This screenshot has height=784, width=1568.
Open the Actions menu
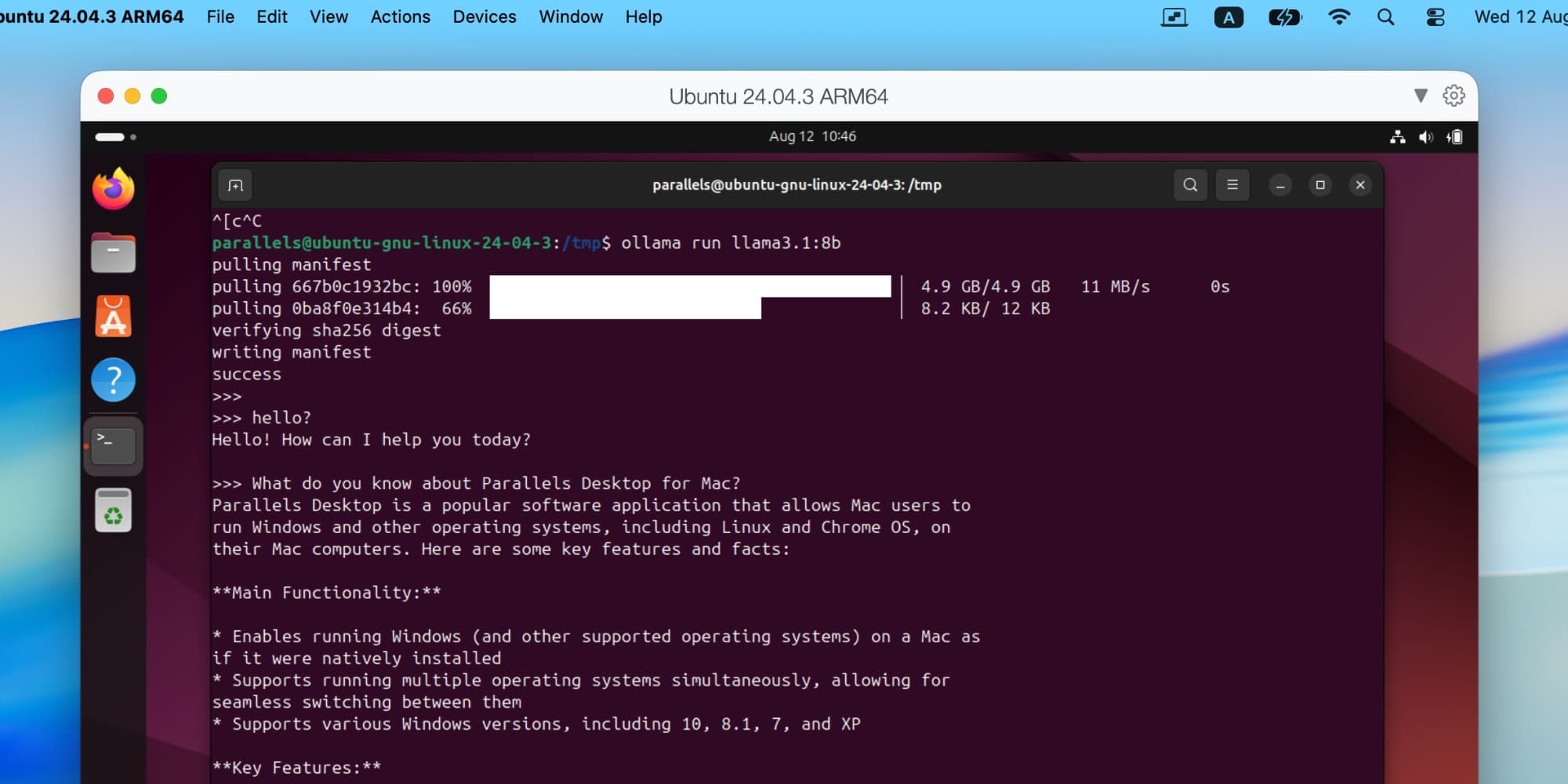400,17
